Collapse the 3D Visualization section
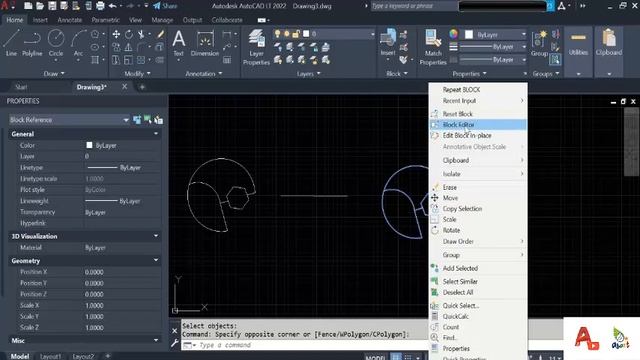640x360 pixels. 156,236
